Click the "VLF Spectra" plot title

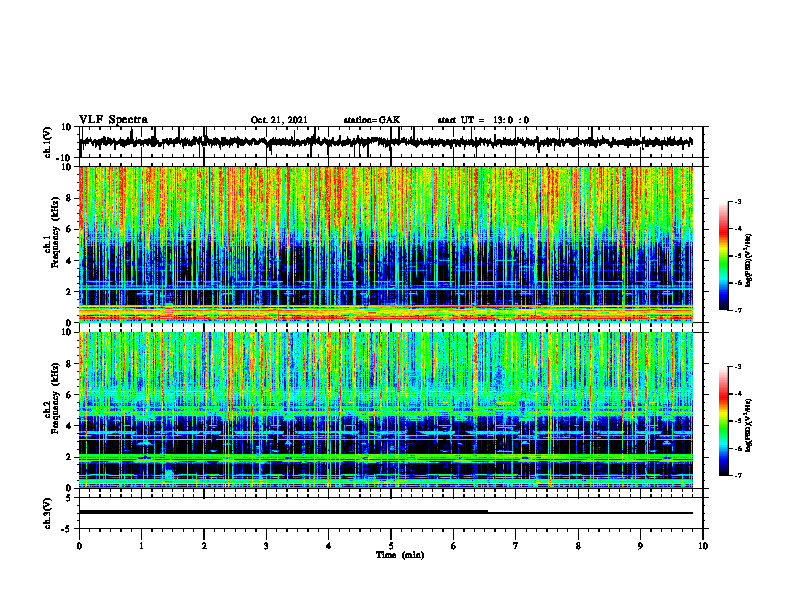pyautogui.click(x=113, y=120)
